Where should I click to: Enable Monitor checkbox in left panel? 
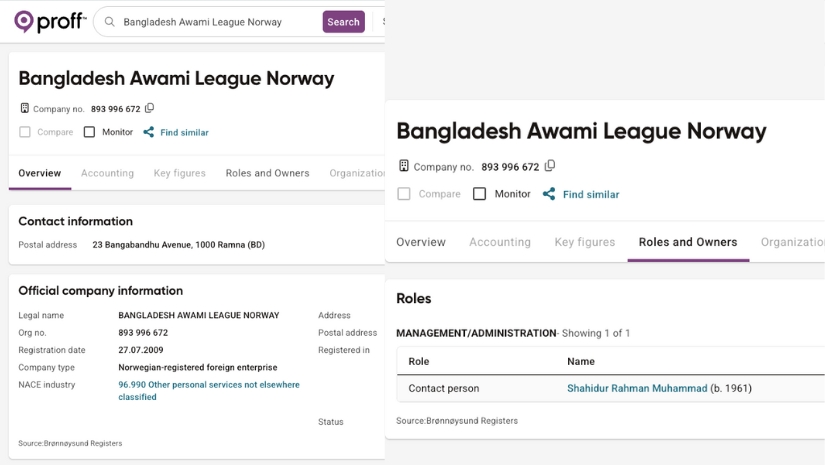tap(89, 132)
